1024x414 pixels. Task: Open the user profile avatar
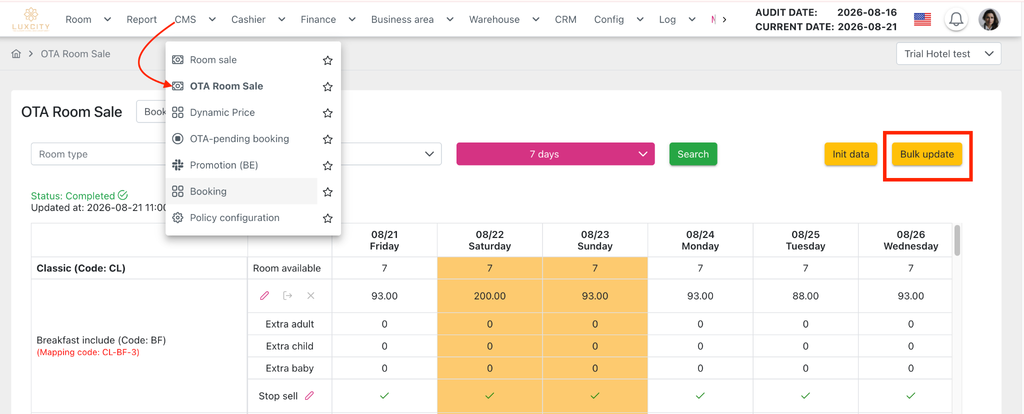point(989,19)
